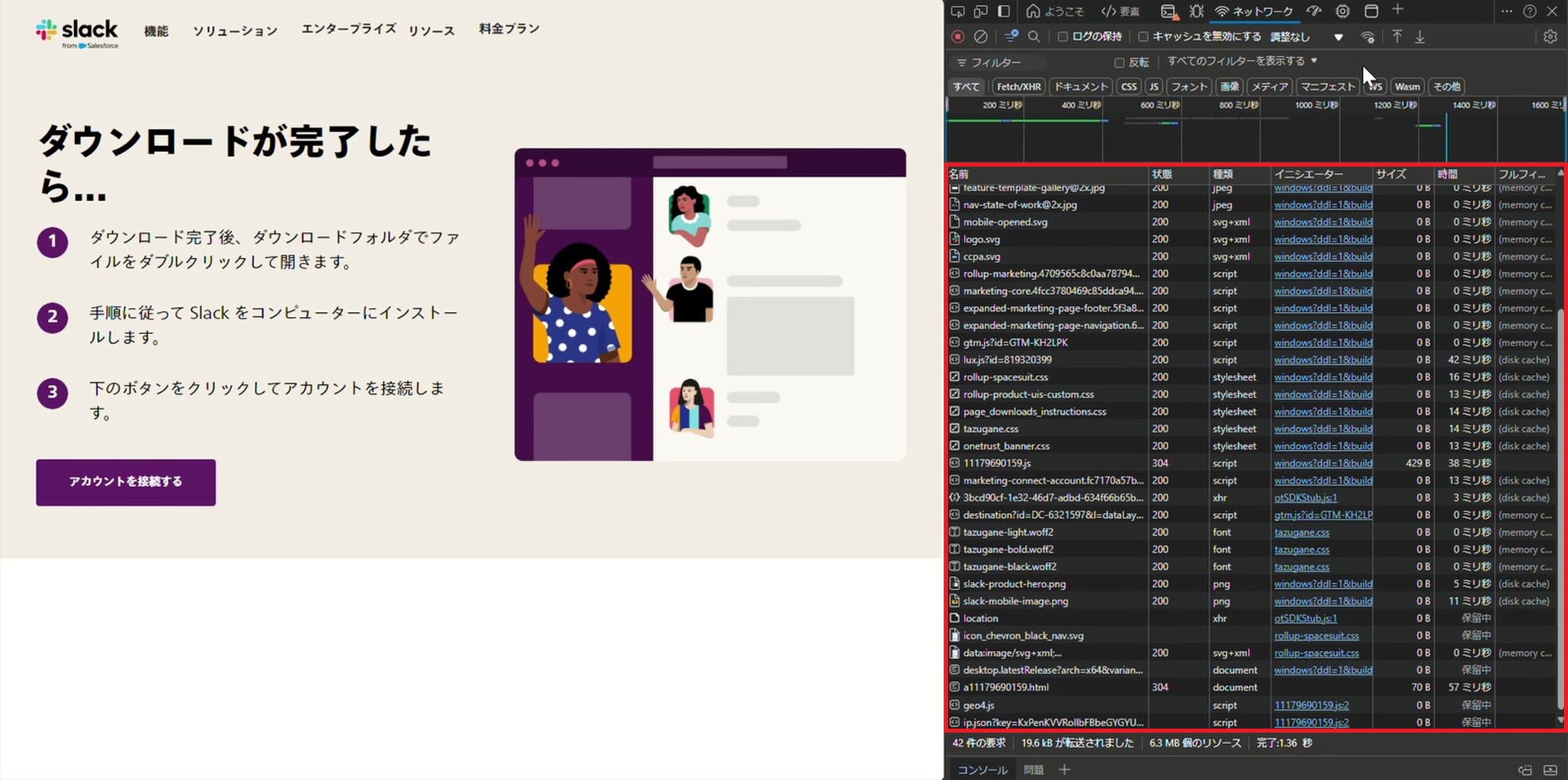Click the plus icon to add DevTools tab
The image size is (1568, 780).
(1397, 10)
